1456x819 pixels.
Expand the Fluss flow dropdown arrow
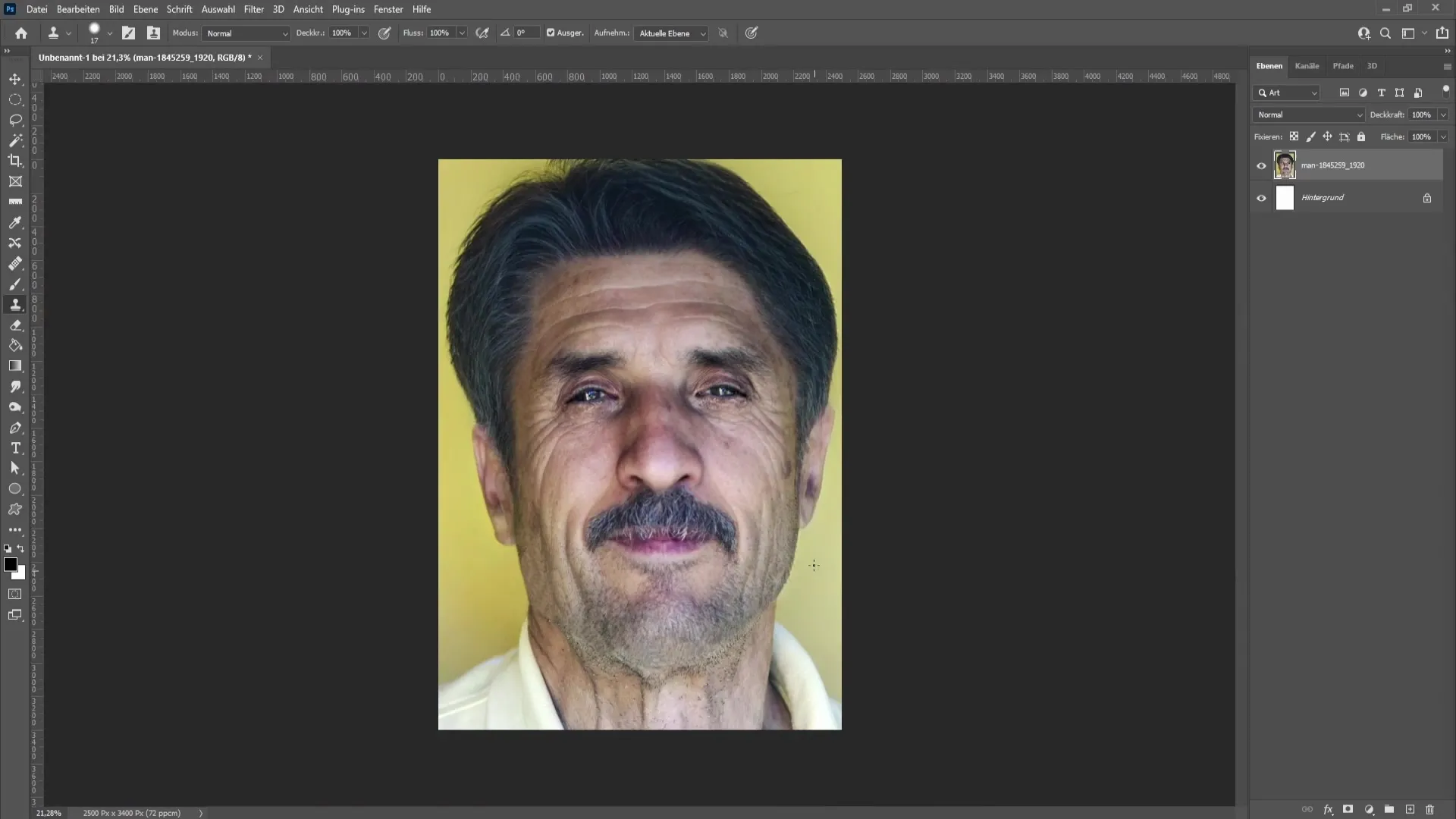[x=462, y=33]
